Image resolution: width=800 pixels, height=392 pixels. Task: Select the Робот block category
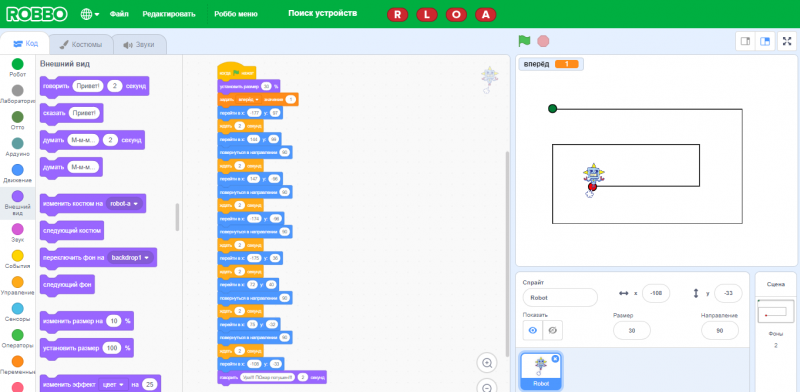click(17, 67)
